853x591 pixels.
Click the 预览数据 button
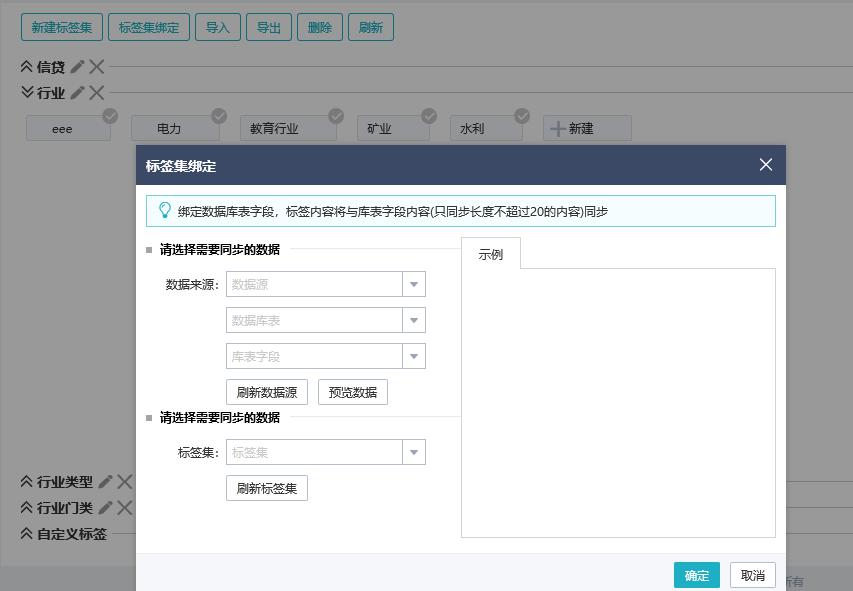pos(352,392)
